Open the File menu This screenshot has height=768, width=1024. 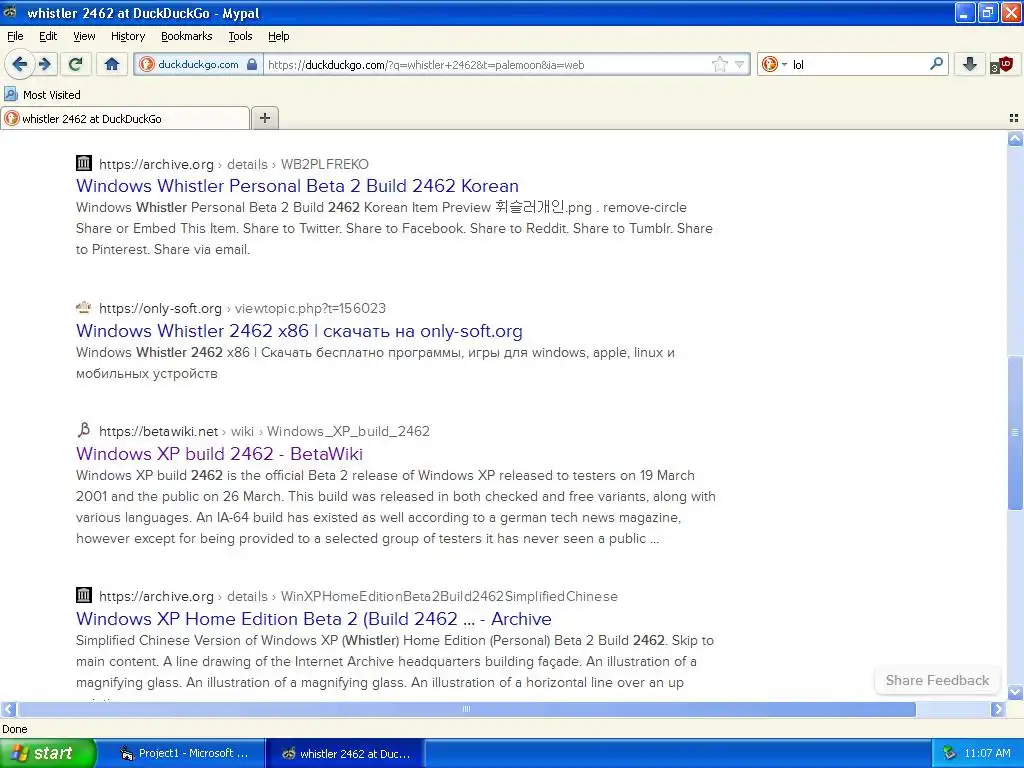[x=15, y=36]
